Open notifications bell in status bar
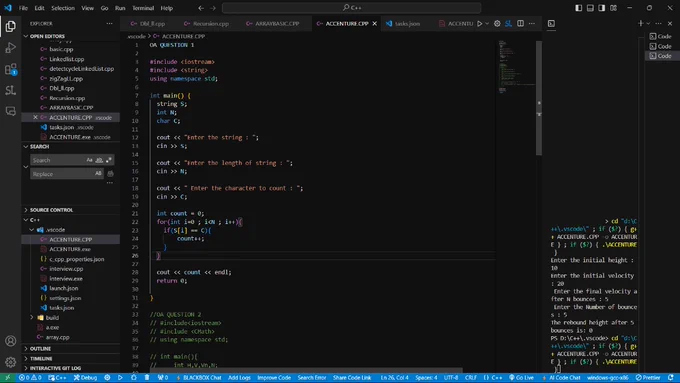Image resolution: width=680 pixels, height=383 pixels. [671, 378]
